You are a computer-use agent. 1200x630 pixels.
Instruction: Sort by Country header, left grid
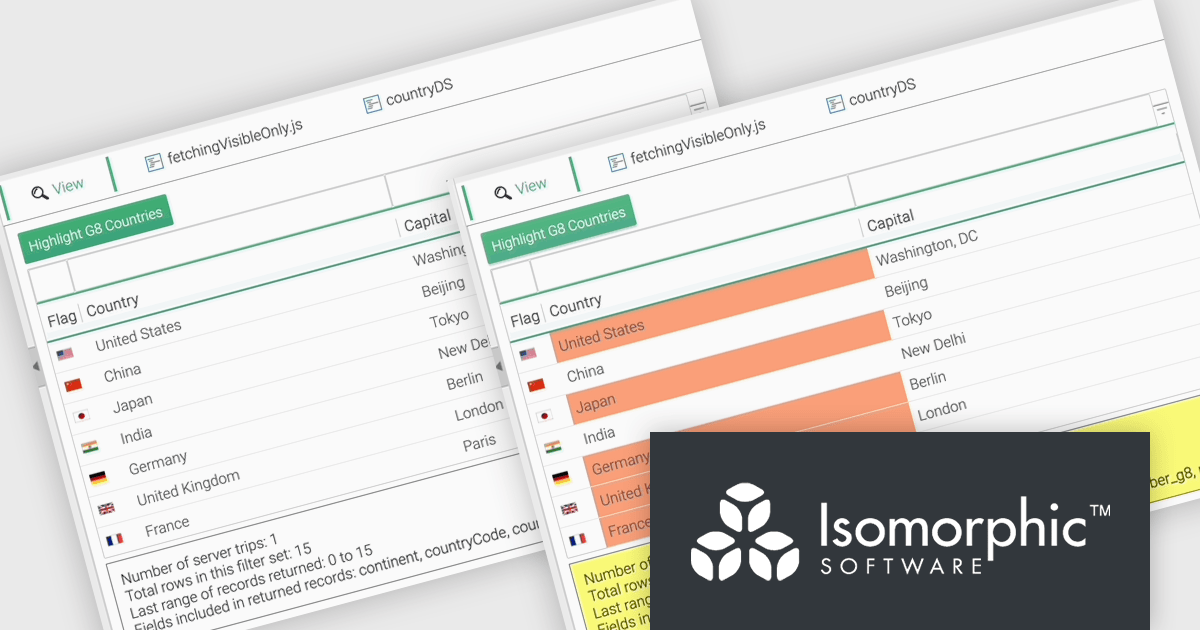click(x=112, y=307)
